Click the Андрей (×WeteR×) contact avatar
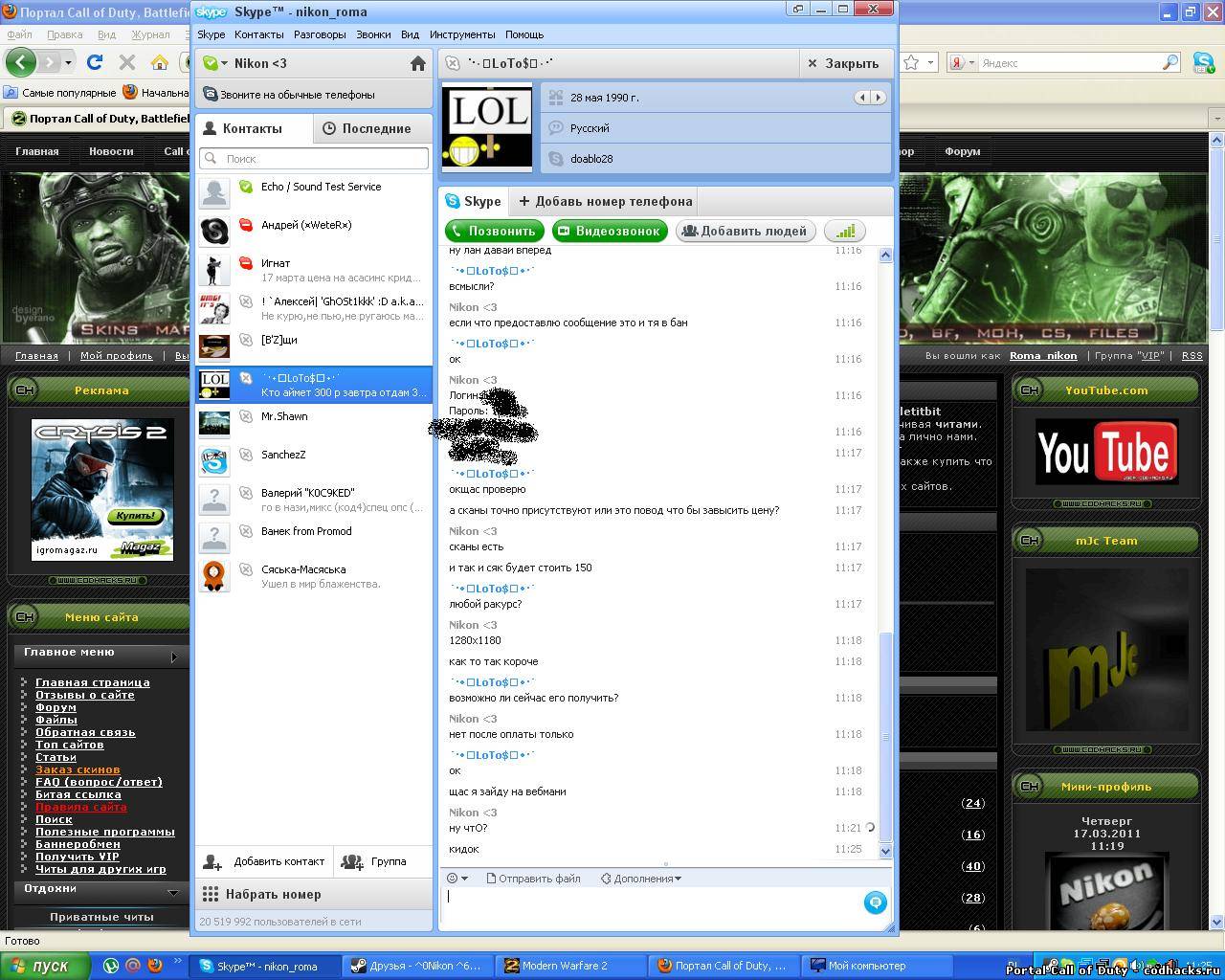This screenshot has width=1225, height=980. click(x=214, y=231)
